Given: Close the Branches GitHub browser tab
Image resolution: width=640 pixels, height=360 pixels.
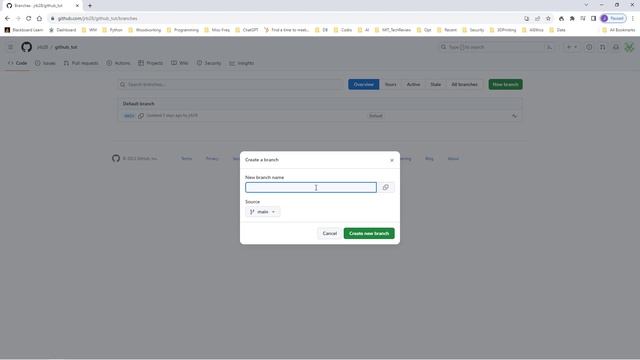Looking at the screenshot, I should (x=77, y=6).
